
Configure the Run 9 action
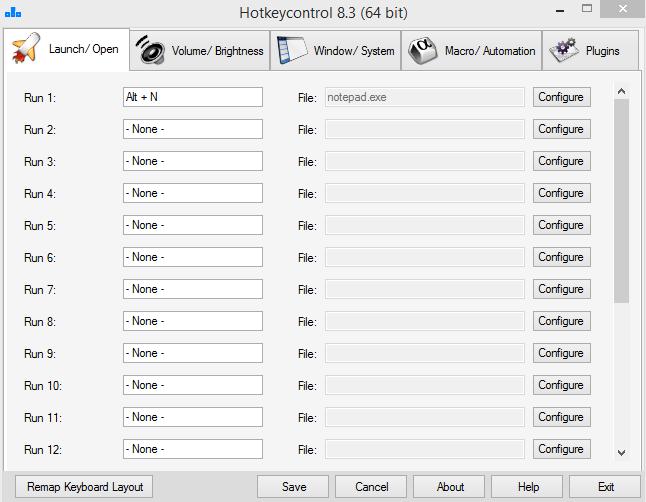(x=562, y=353)
